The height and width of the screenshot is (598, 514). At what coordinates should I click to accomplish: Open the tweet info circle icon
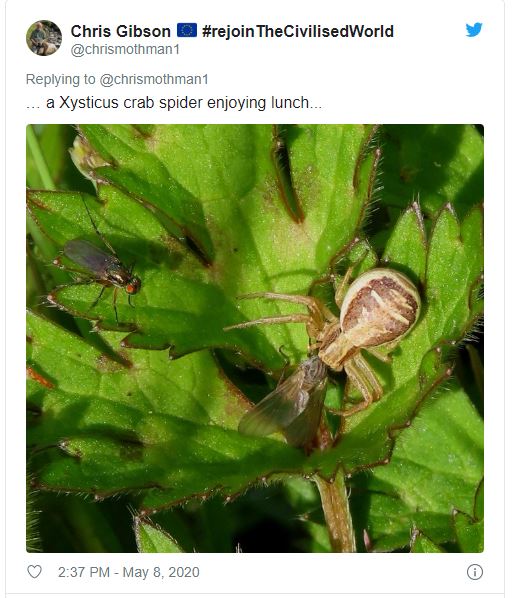click(x=474, y=572)
